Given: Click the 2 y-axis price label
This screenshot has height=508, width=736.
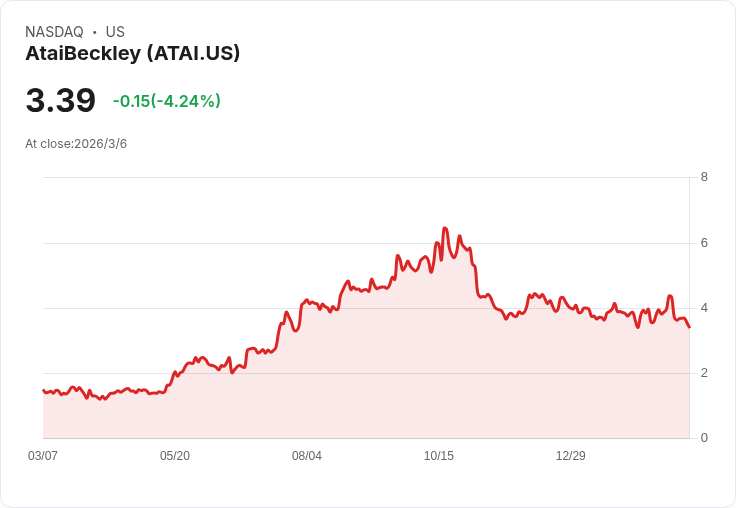Looking at the screenshot, I should (x=704, y=373).
